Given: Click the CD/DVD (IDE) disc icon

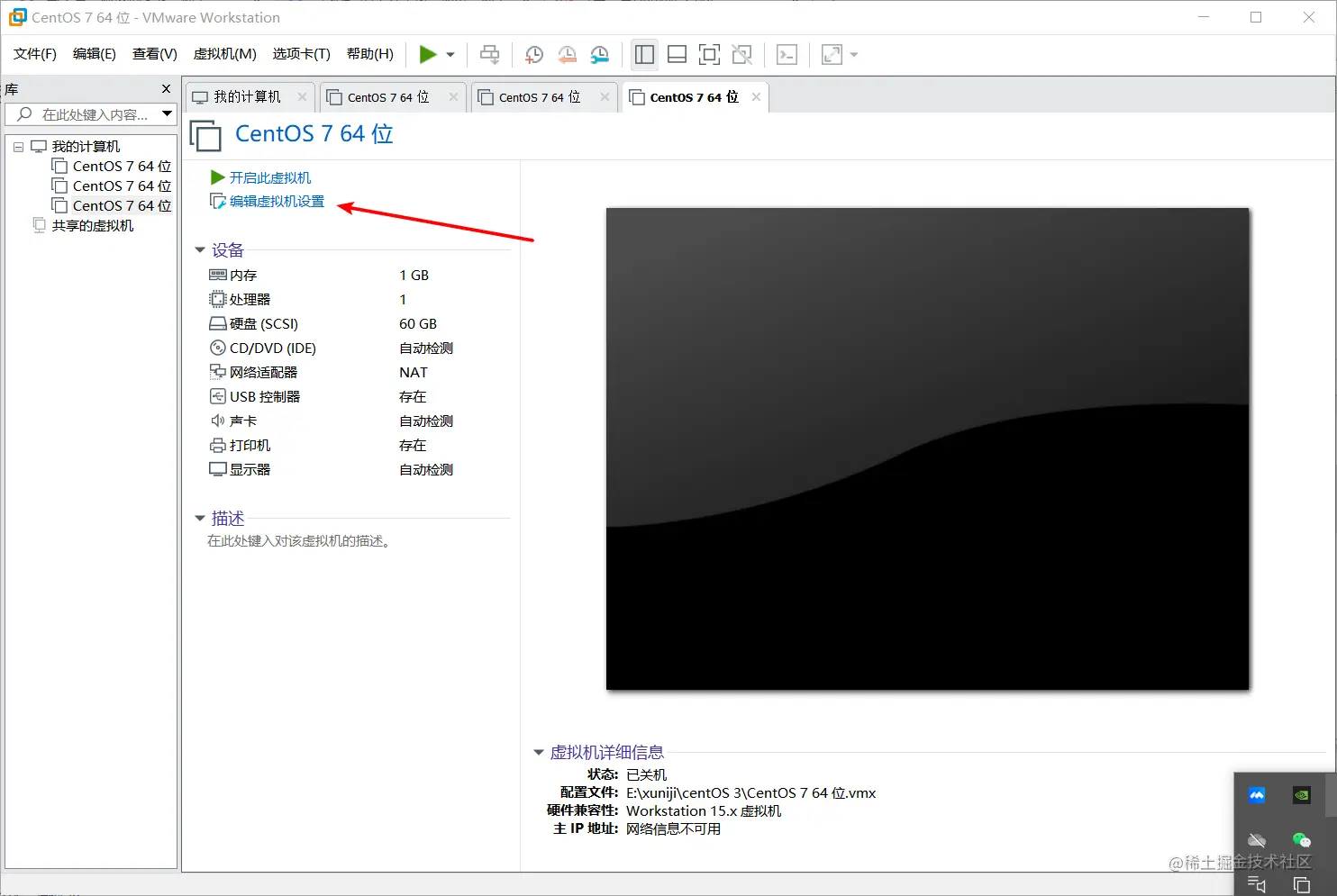Looking at the screenshot, I should point(217,348).
